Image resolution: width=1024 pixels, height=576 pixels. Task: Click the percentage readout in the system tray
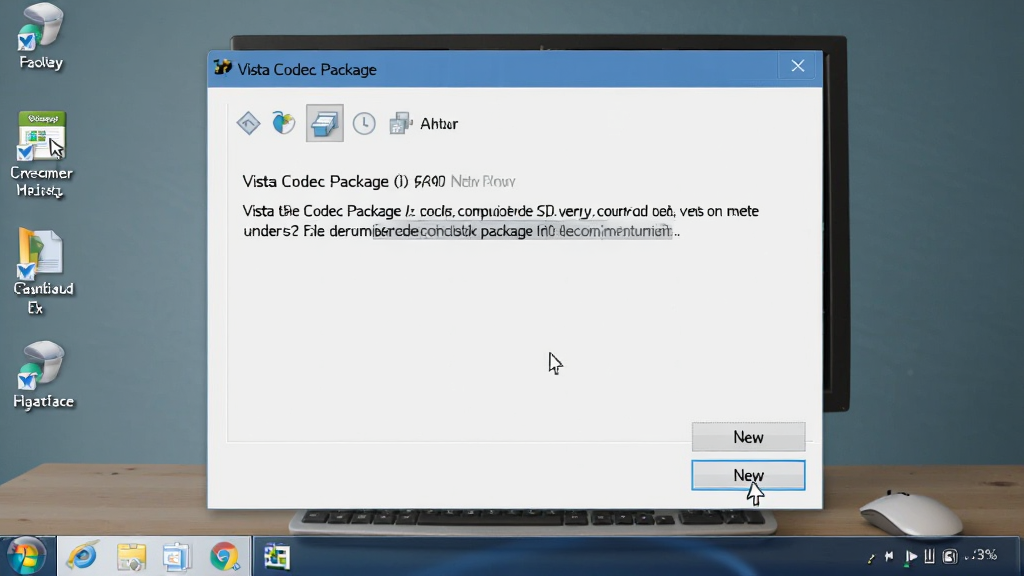pos(983,555)
